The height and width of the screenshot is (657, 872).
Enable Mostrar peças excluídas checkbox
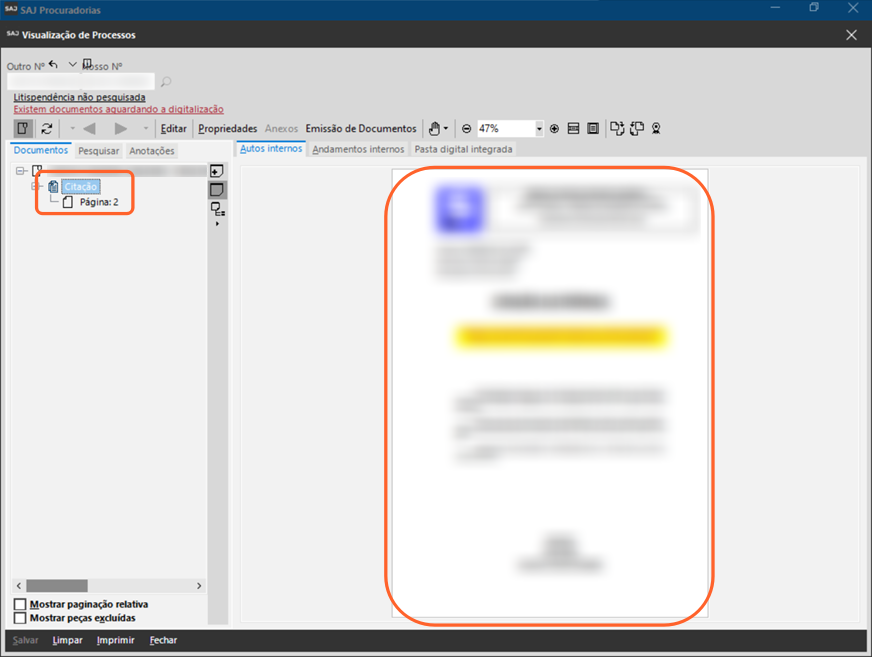21,618
